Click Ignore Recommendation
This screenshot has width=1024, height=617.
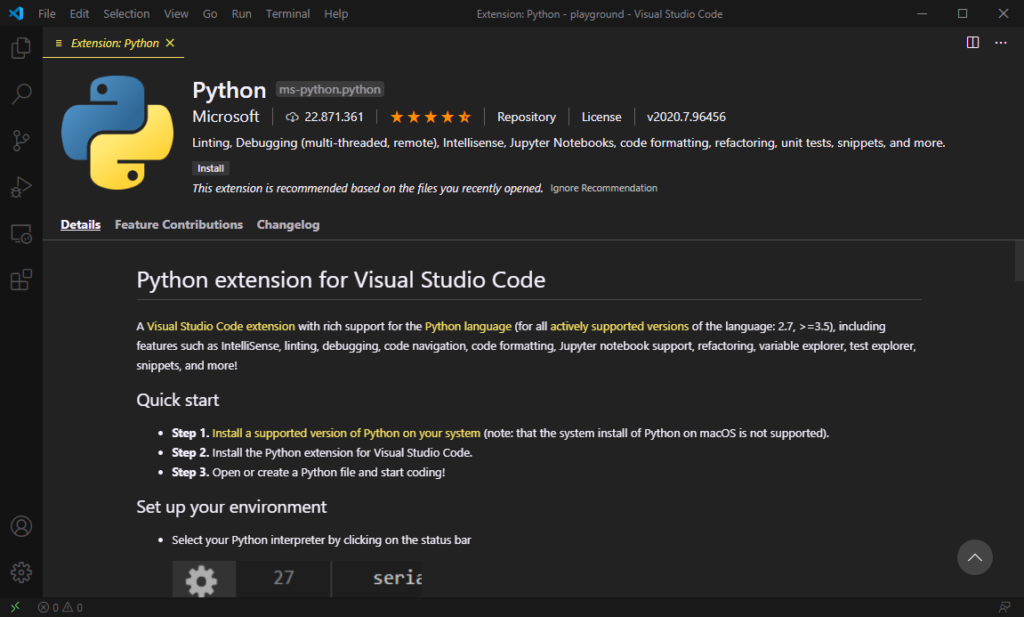tap(604, 187)
